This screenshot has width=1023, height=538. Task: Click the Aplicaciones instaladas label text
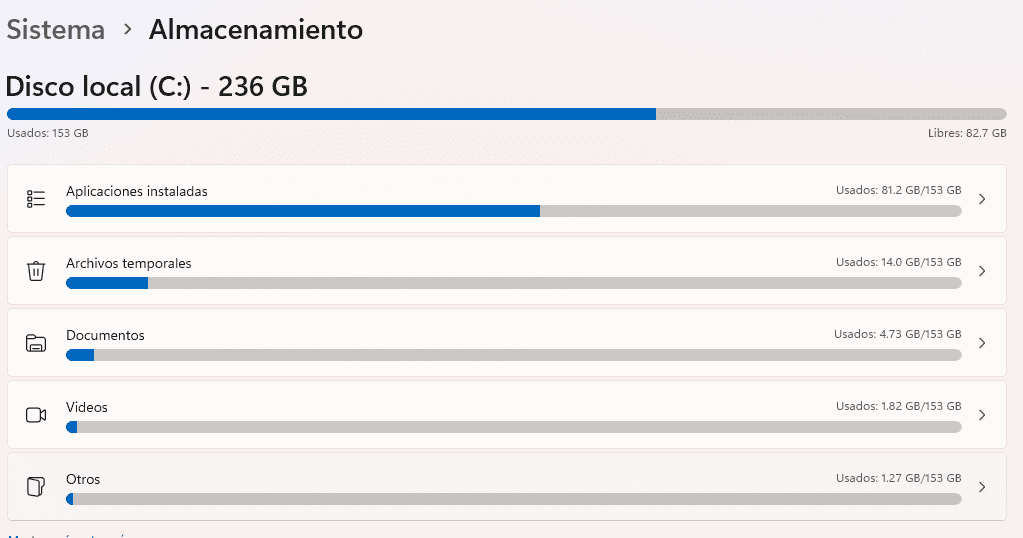point(136,192)
